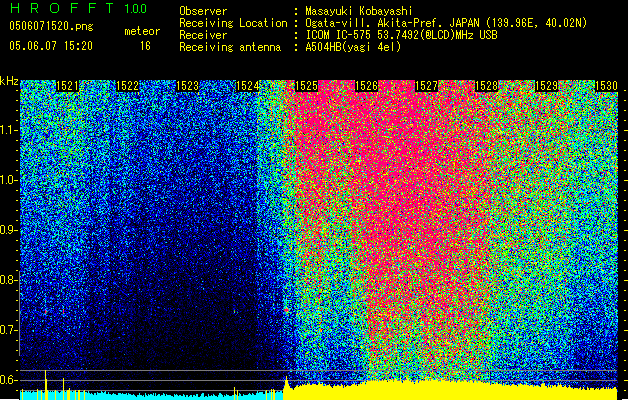This screenshot has height=400, width=629.
Task: Click the 1528 time marker label
Action: click(x=487, y=86)
